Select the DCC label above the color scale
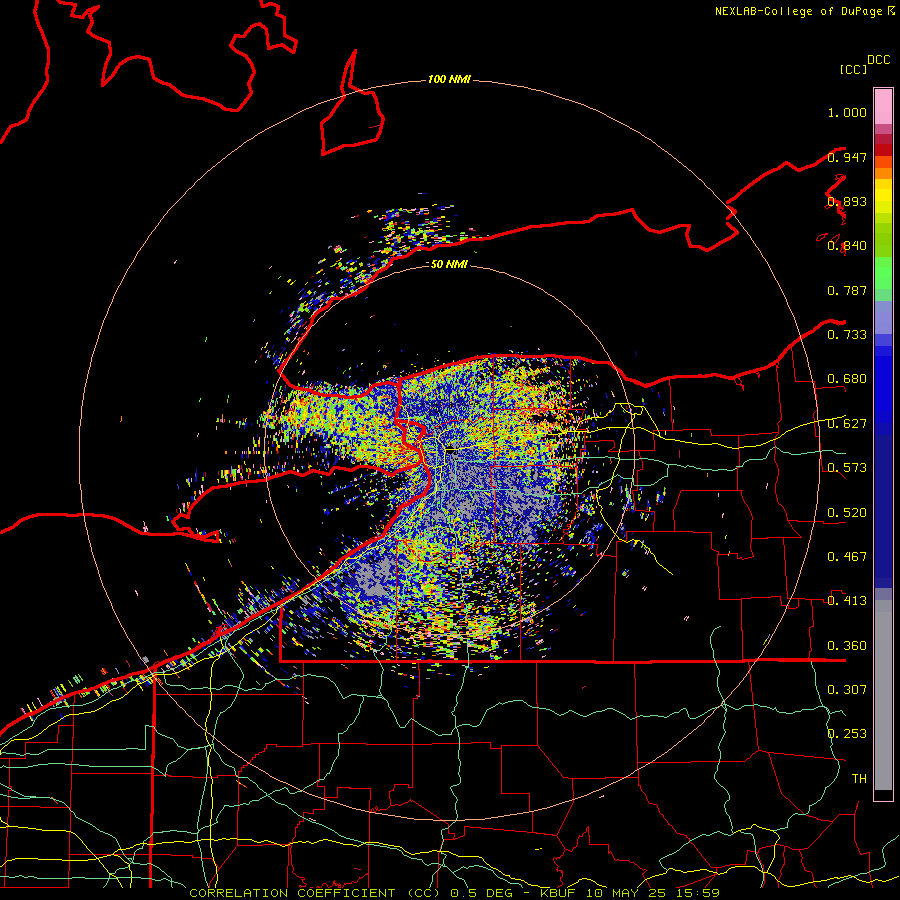This screenshot has height=900, width=900. (x=878, y=60)
